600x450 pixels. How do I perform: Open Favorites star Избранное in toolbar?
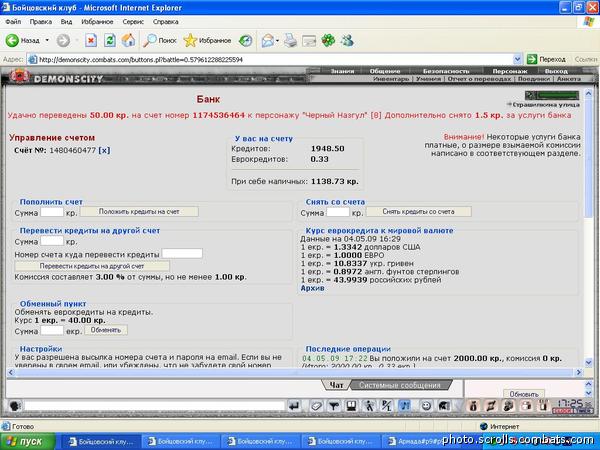207,40
